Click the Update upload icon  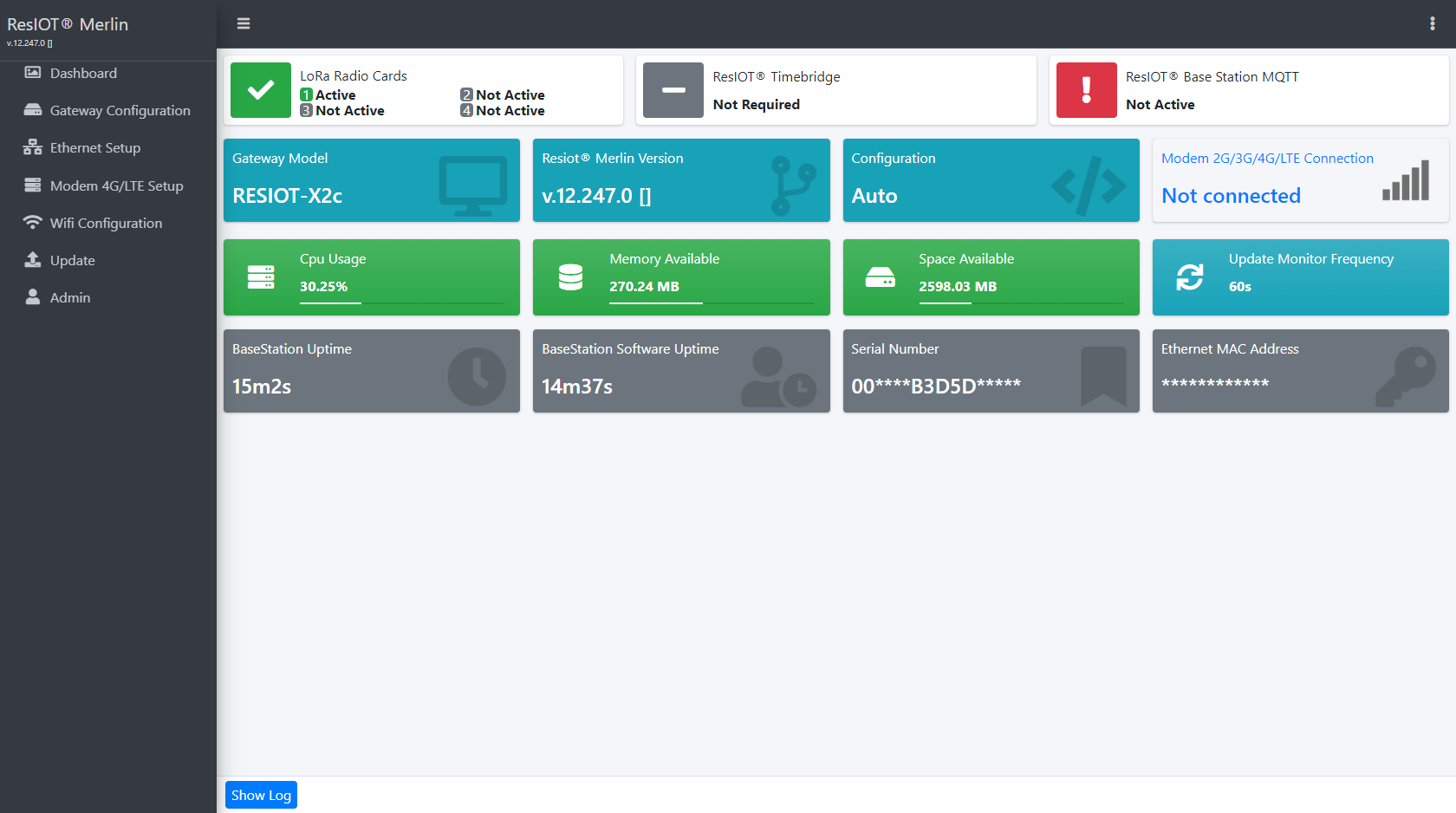click(33, 260)
